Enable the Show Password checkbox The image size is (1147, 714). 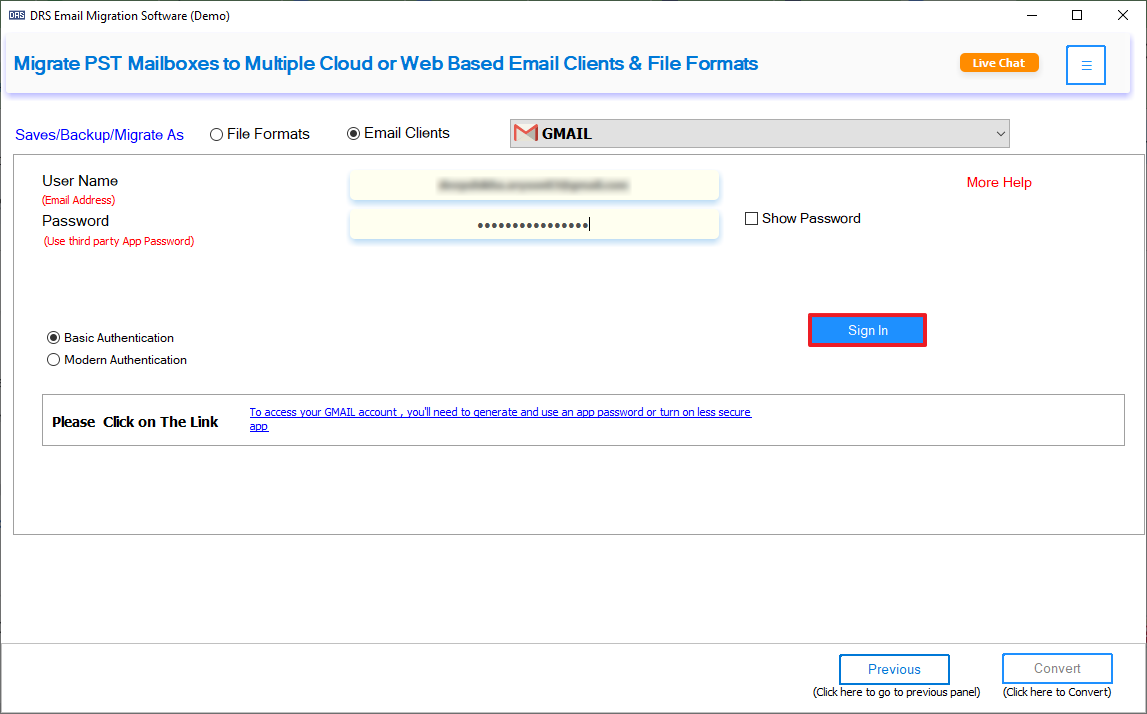tap(752, 219)
